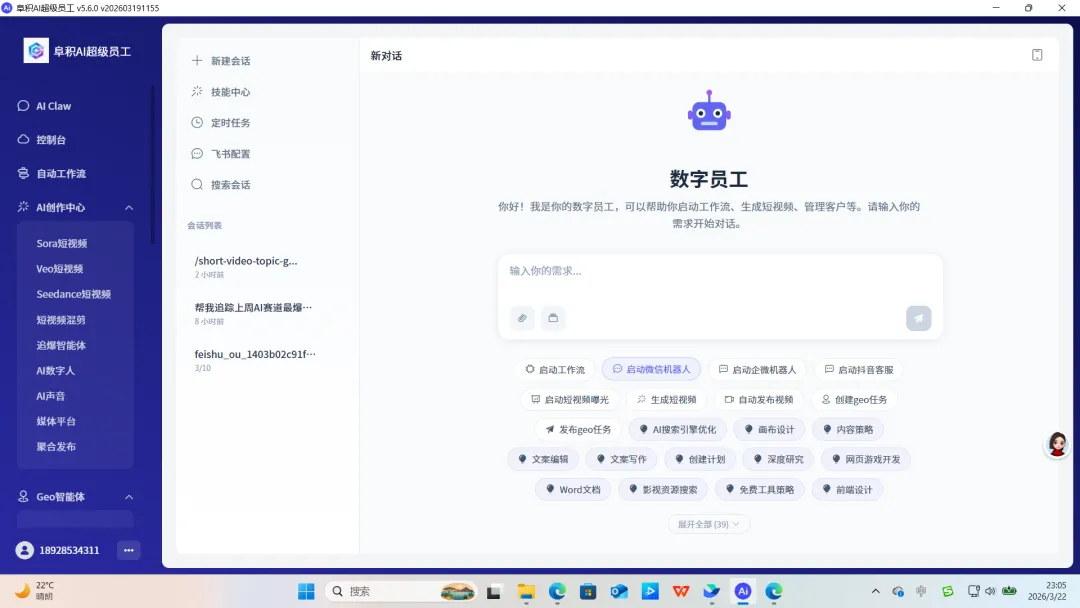Select the 文案编辑 chip
This screenshot has width=1080, height=608.
[x=543, y=459]
